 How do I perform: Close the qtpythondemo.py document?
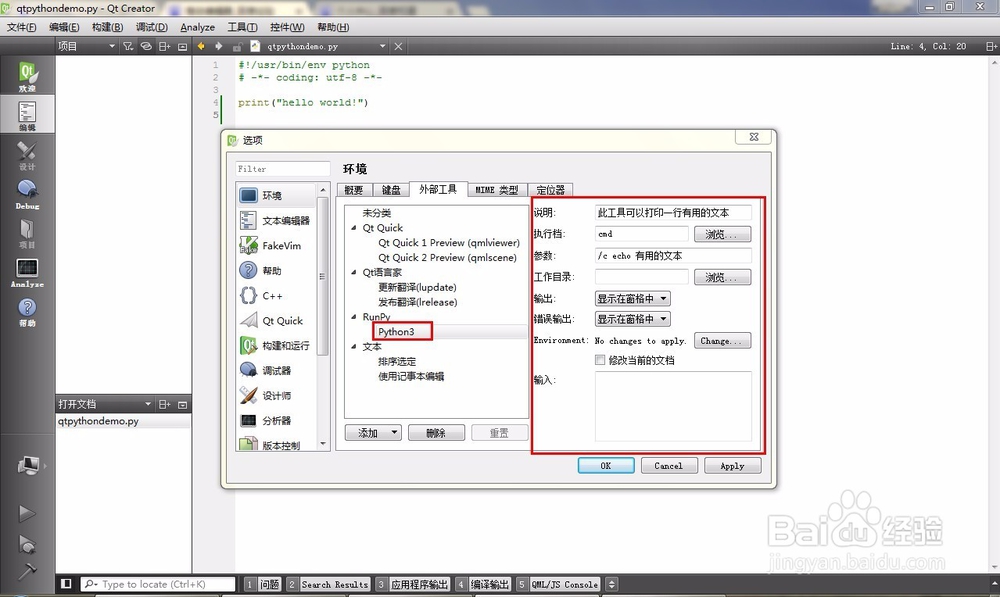398,46
